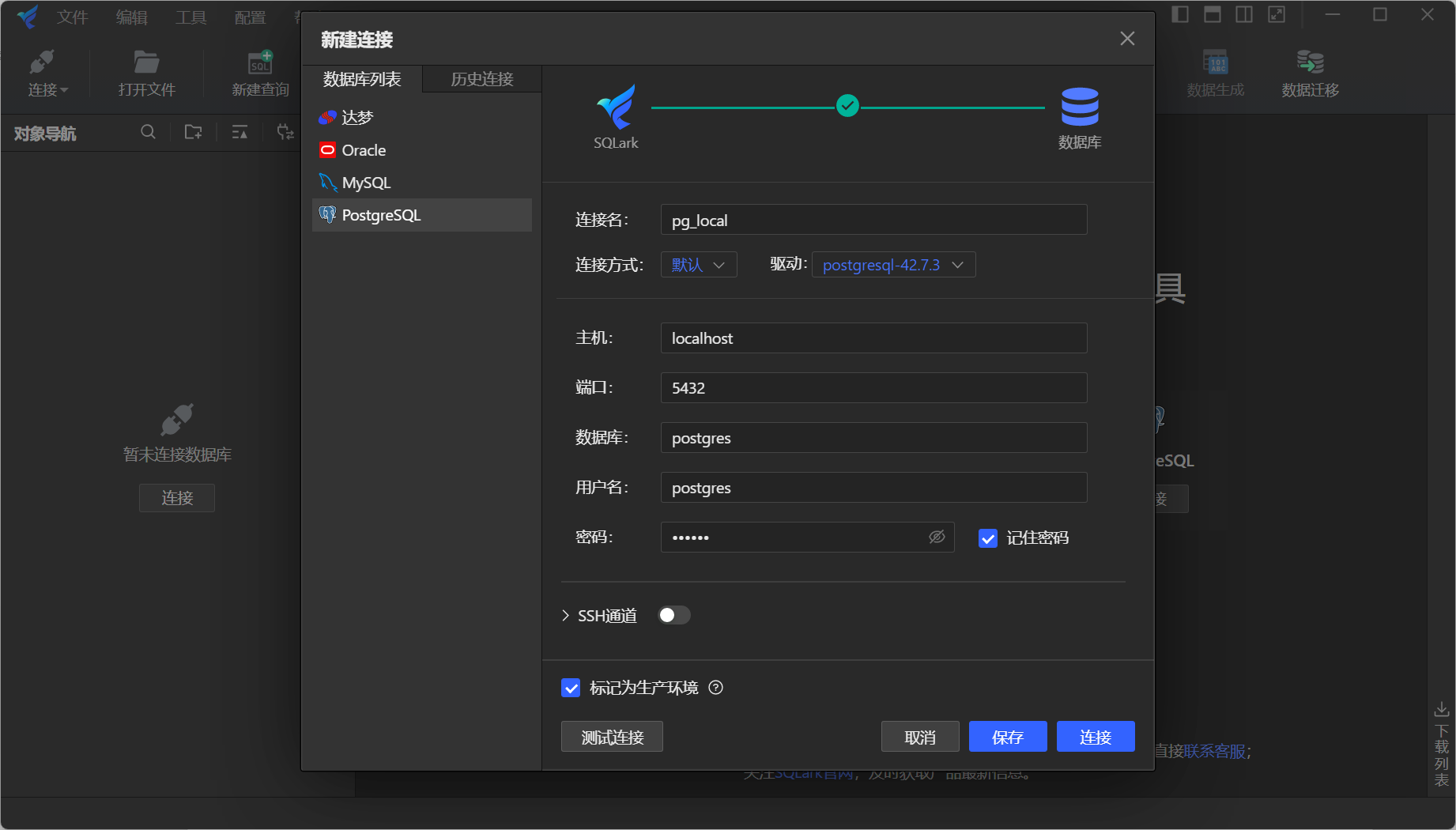Click the fullscreen expand icon in title bar

[1277, 14]
